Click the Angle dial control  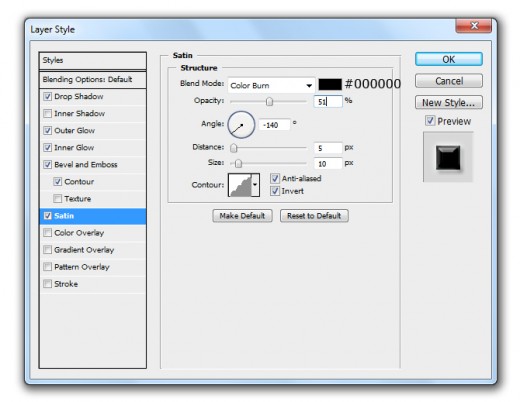click(x=241, y=125)
